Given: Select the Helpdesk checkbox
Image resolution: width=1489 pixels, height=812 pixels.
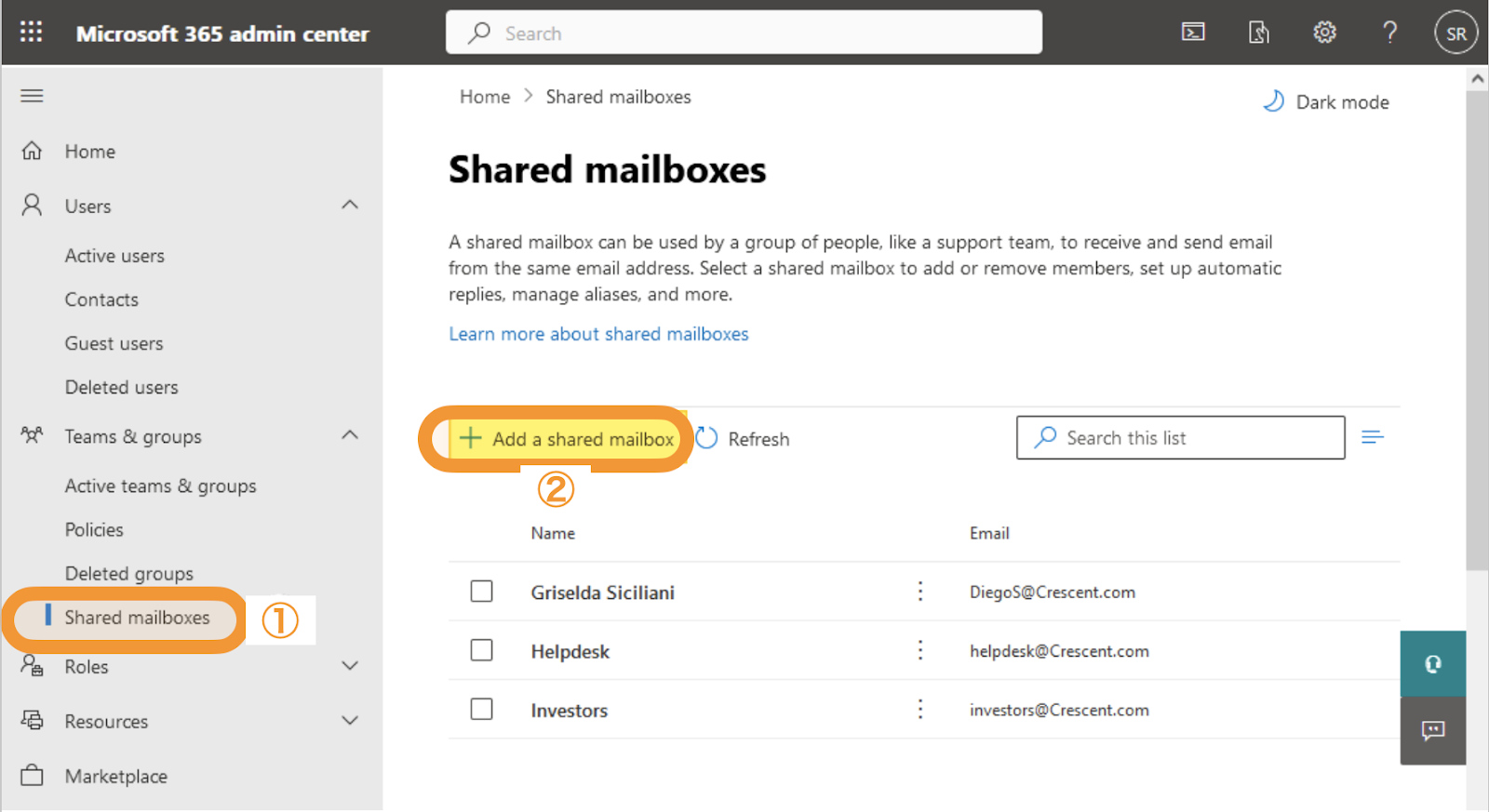Looking at the screenshot, I should tap(481, 650).
